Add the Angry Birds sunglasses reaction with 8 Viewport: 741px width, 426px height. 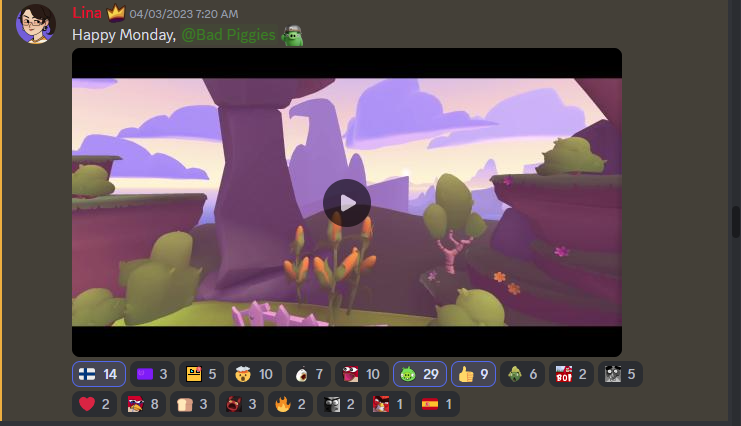[143, 404]
